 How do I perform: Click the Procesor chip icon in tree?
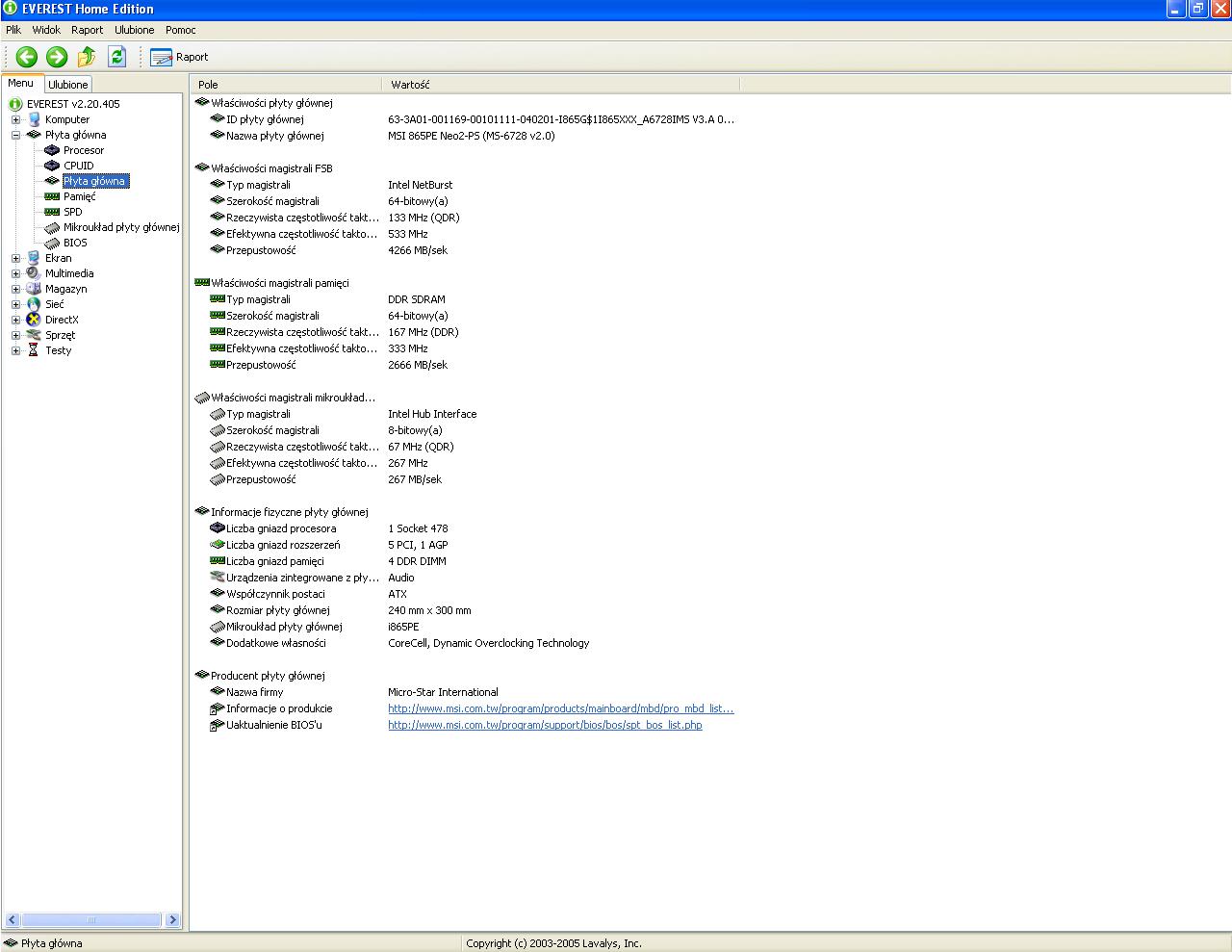tap(52, 150)
